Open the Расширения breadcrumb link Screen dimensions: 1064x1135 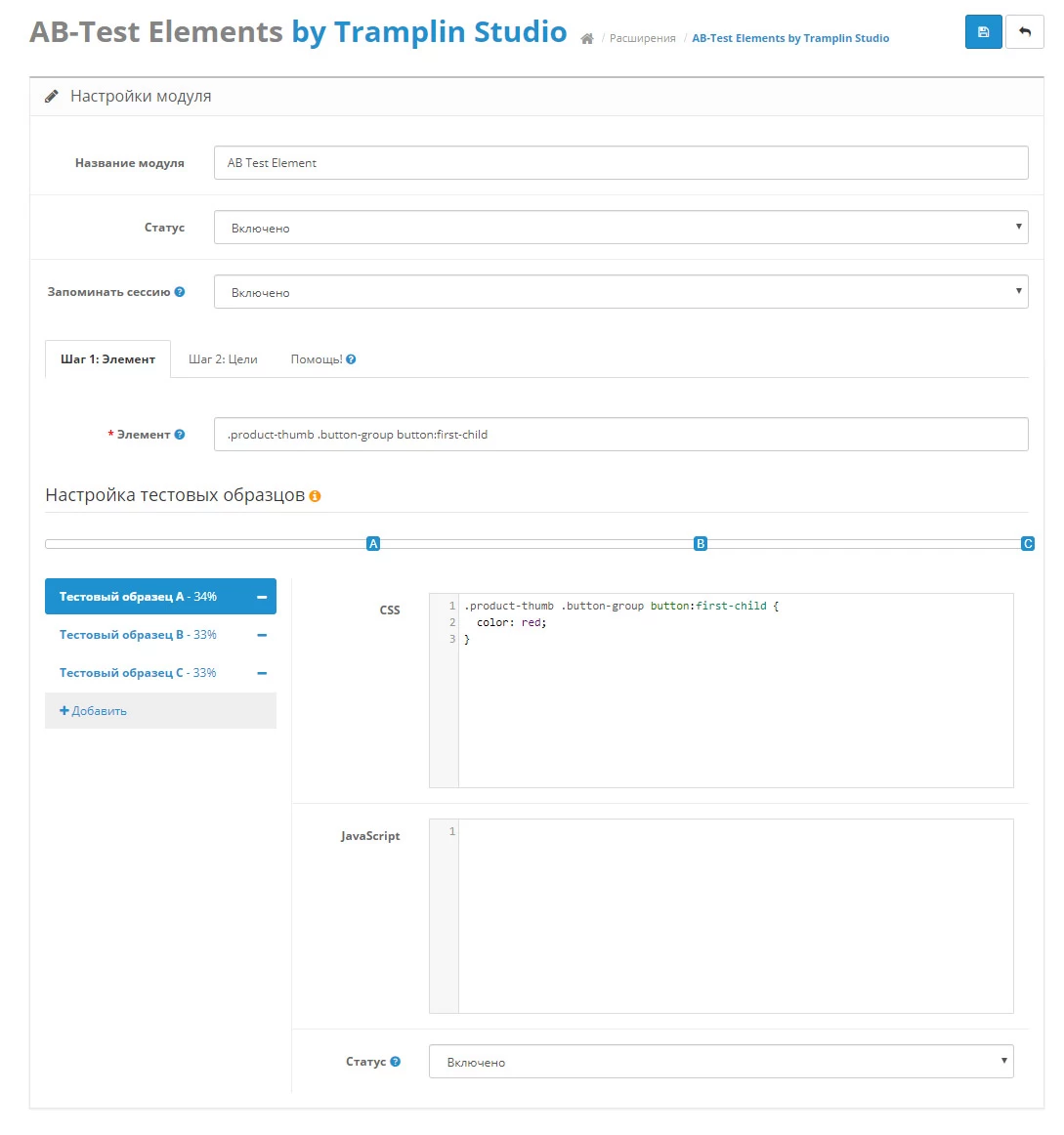(643, 38)
